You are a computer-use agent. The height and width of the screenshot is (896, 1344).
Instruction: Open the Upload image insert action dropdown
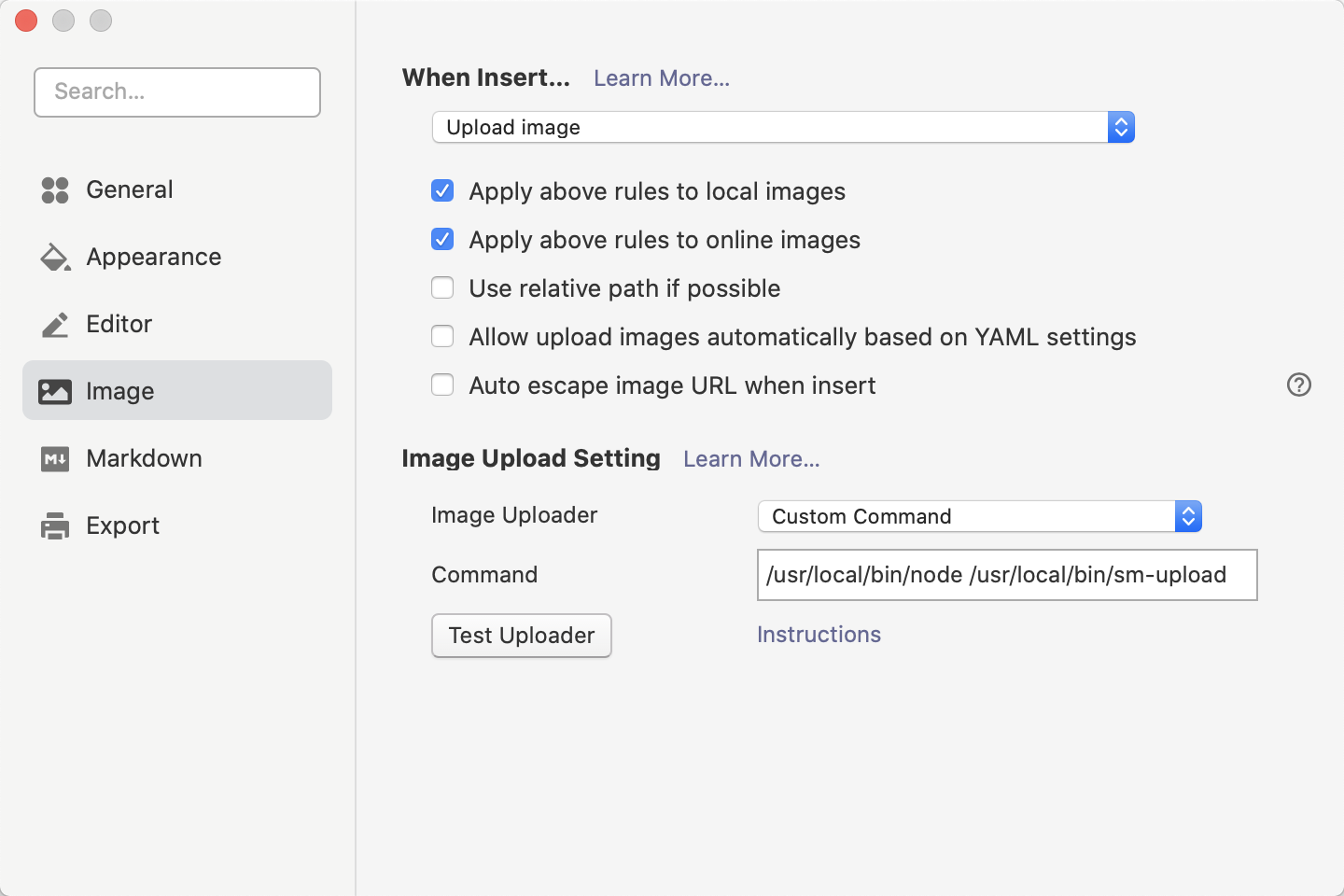point(782,128)
